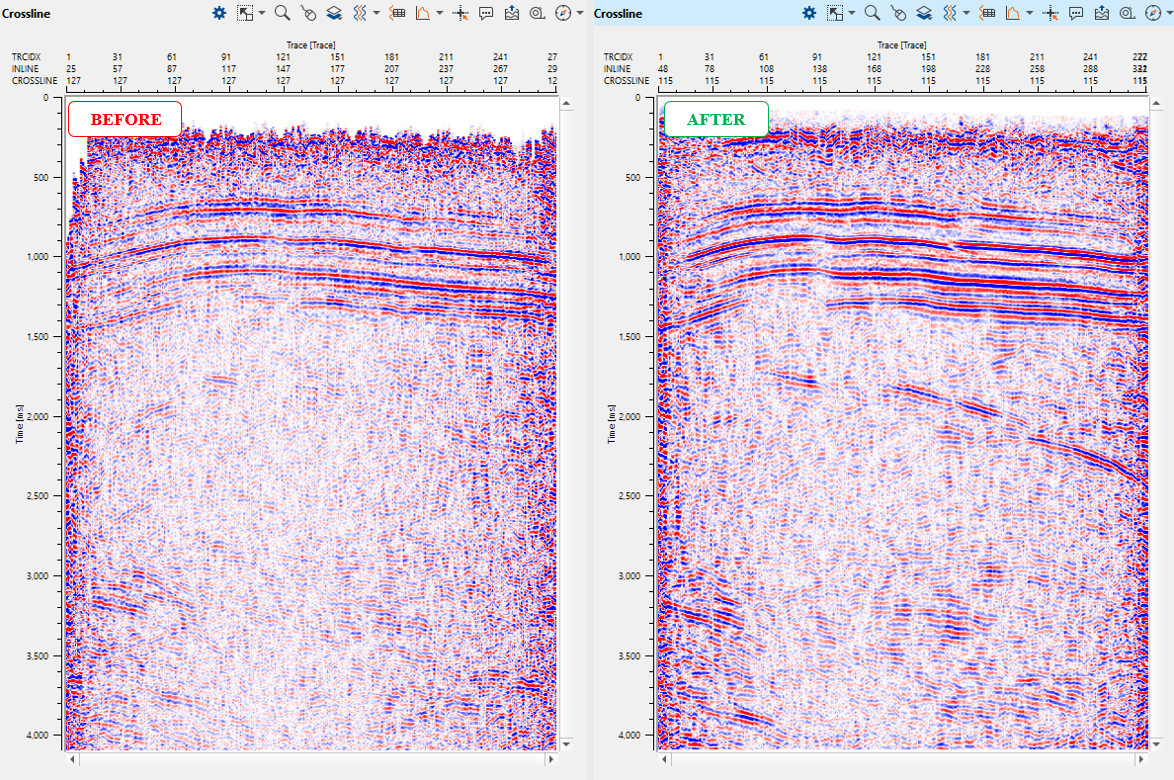
Task: Export image icon in left panel toolbar
Action: (x=512, y=13)
